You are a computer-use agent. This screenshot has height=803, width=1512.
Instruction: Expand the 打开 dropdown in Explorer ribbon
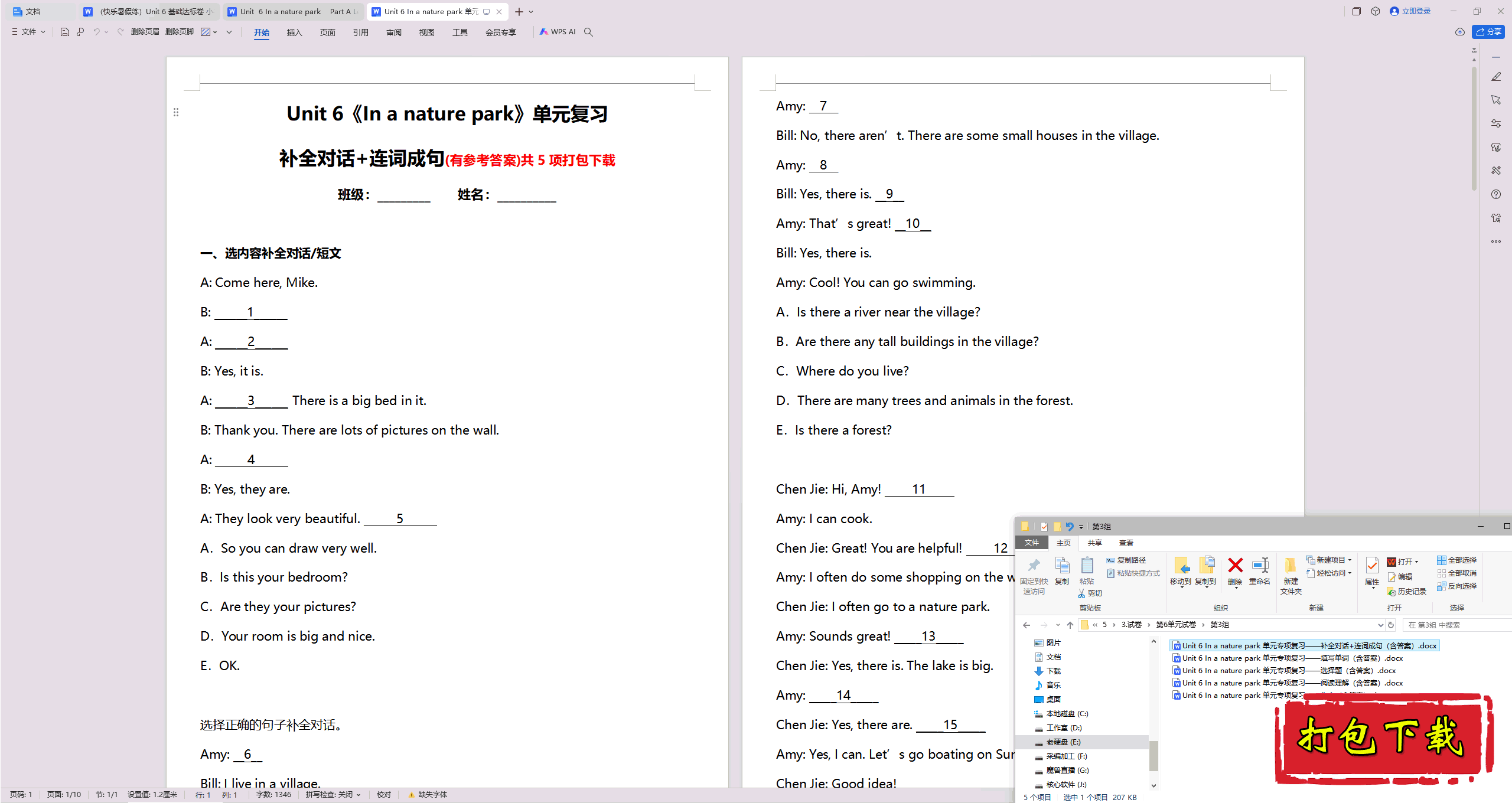click(x=1417, y=562)
